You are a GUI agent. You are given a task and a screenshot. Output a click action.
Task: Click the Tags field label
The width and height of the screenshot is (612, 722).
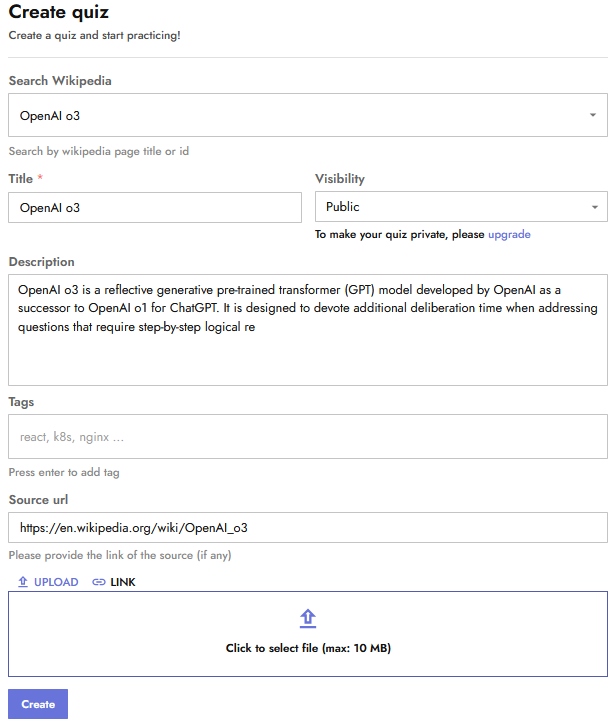click(x=21, y=402)
